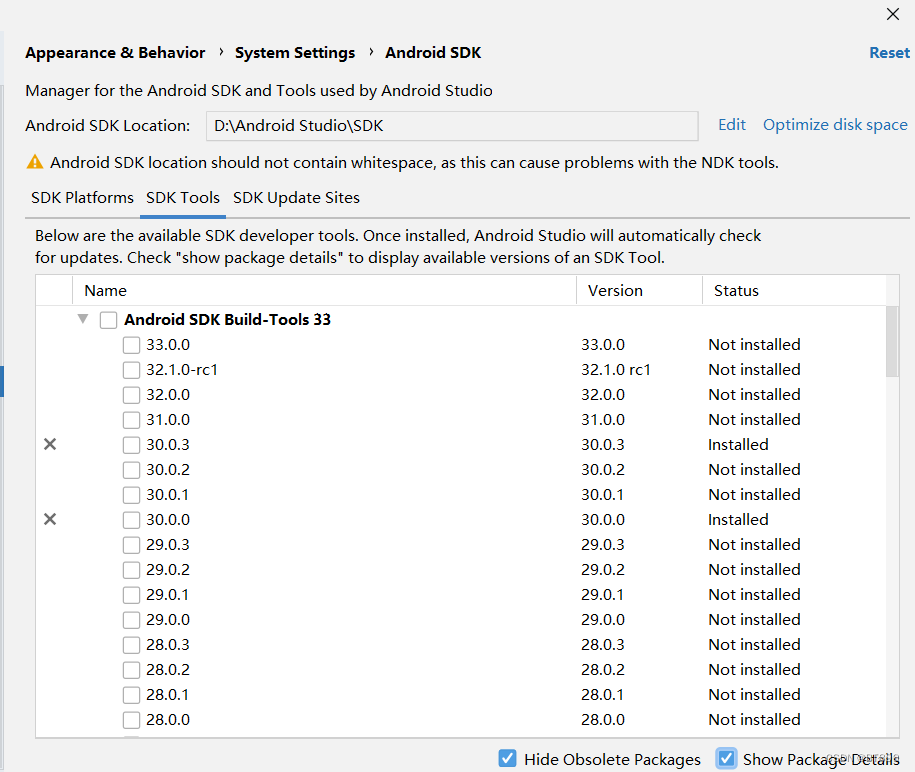Switch to the SDK Platforms tab
This screenshot has height=772, width=915.
point(81,197)
